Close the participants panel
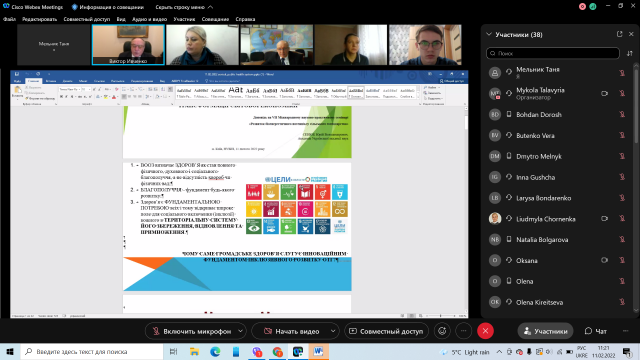 (631, 34)
